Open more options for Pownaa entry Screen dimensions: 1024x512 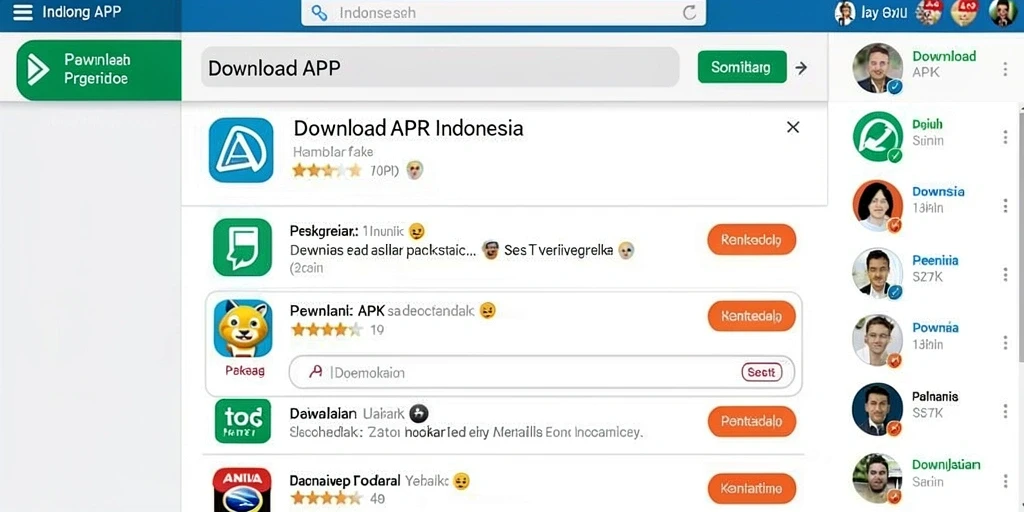coord(1005,342)
